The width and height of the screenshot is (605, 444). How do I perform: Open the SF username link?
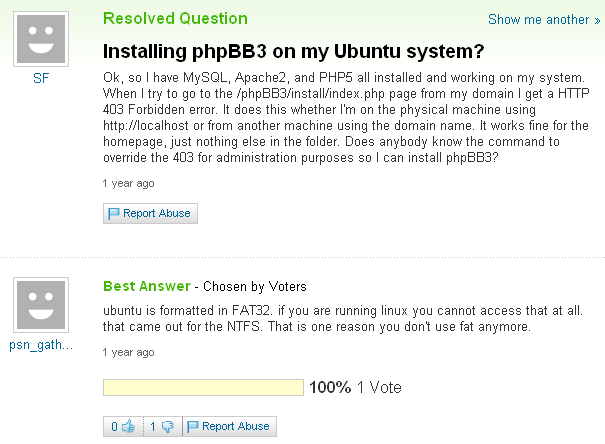(x=41, y=79)
